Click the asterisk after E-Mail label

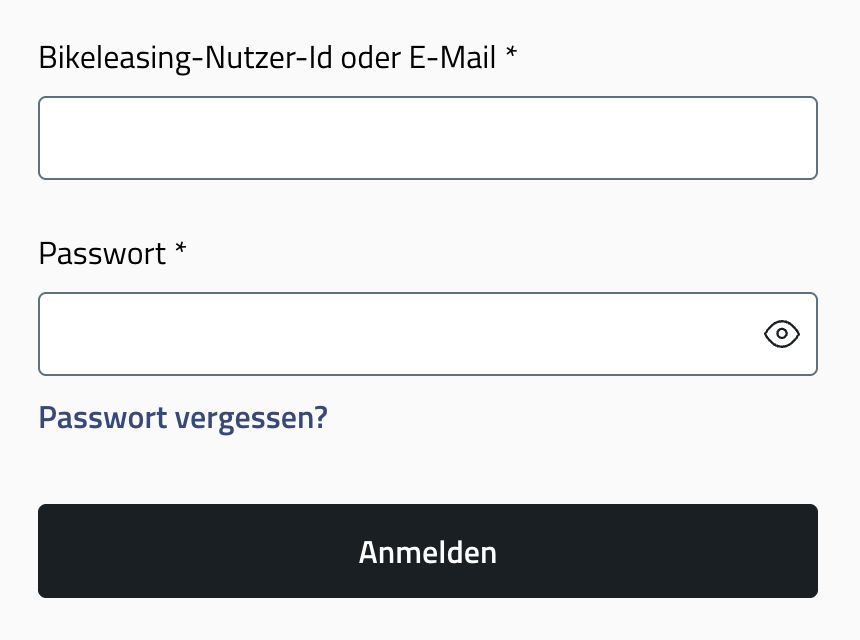(511, 53)
